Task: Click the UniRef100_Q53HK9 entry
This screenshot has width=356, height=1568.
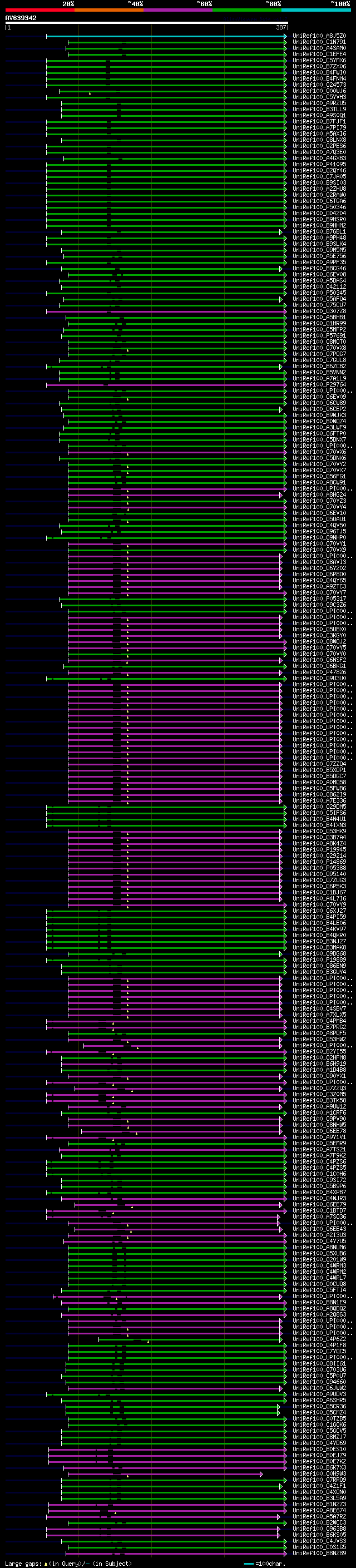Action: click(x=319, y=831)
